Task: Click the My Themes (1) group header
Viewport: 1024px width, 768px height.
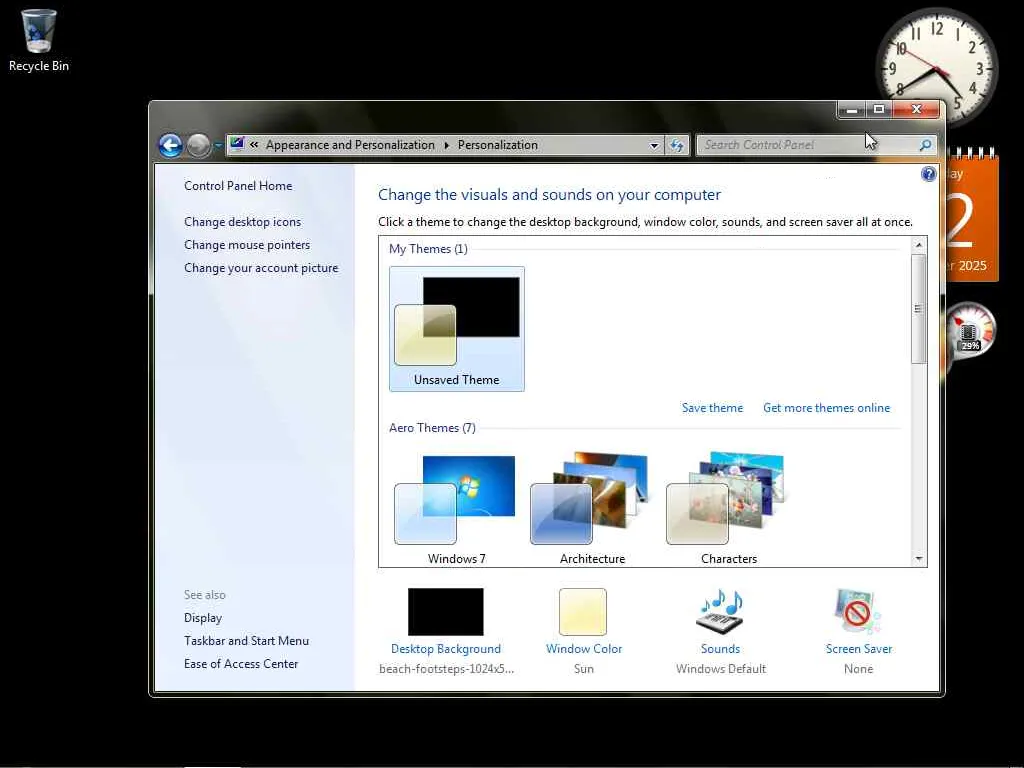Action: click(x=428, y=249)
